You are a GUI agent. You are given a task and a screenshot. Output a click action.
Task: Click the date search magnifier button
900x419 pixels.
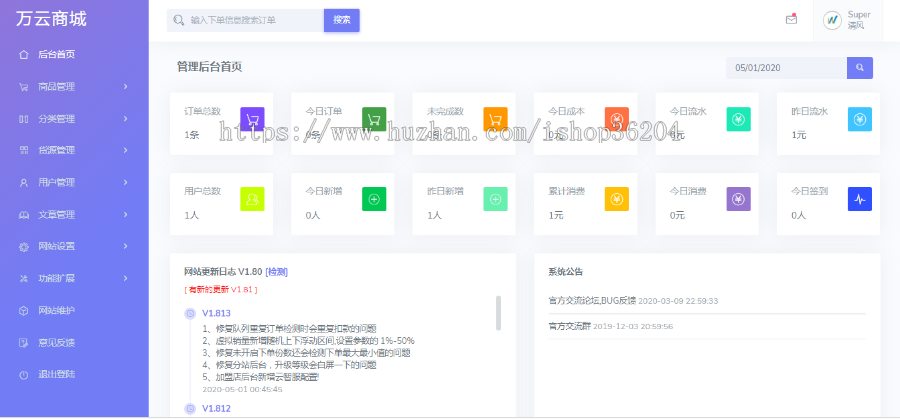click(x=860, y=68)
